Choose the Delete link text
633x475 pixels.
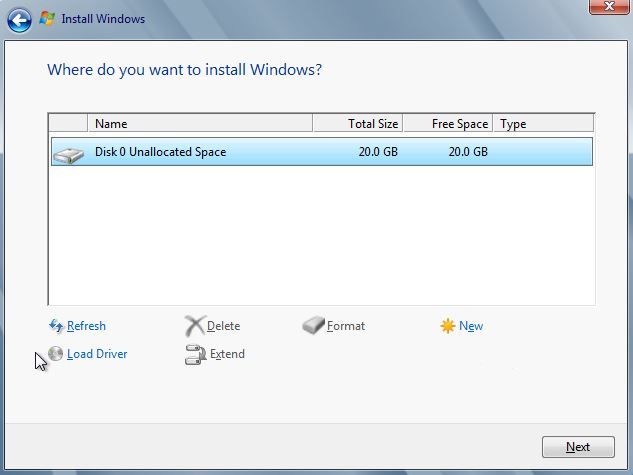[x=223, y=326]
